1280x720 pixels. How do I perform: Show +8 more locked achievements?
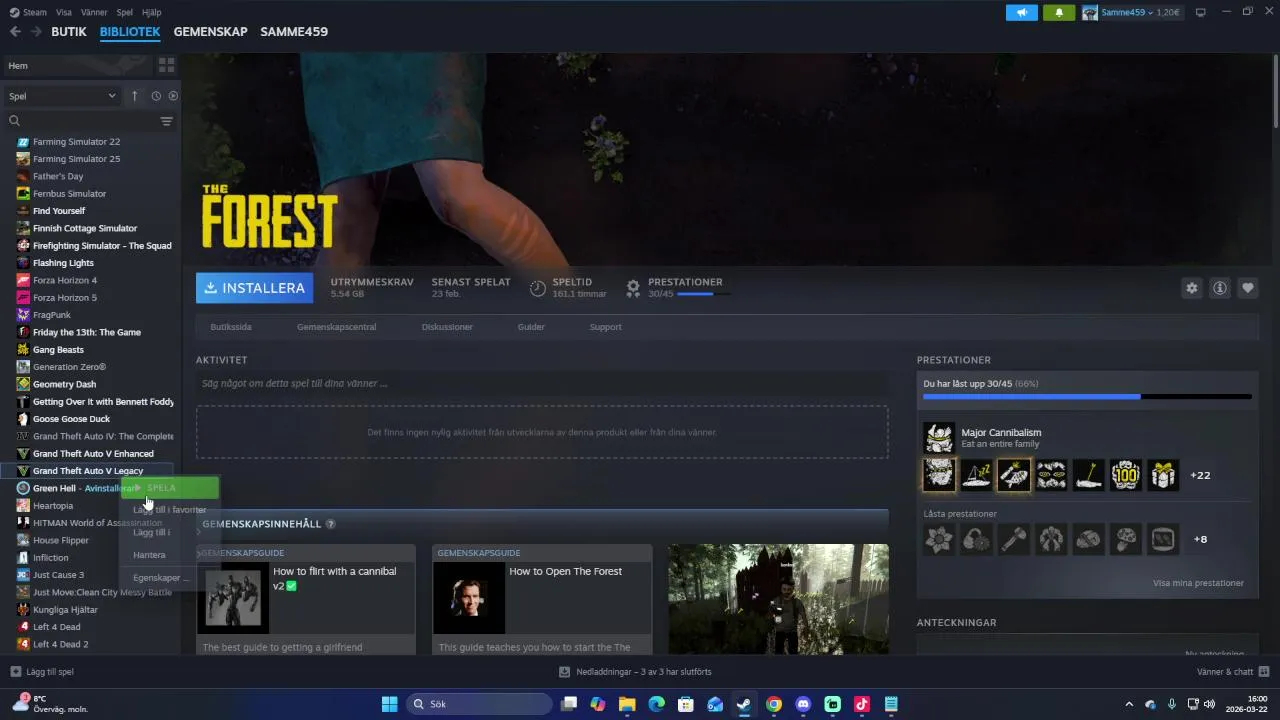pyautogui.click(x=1200, y=539)
